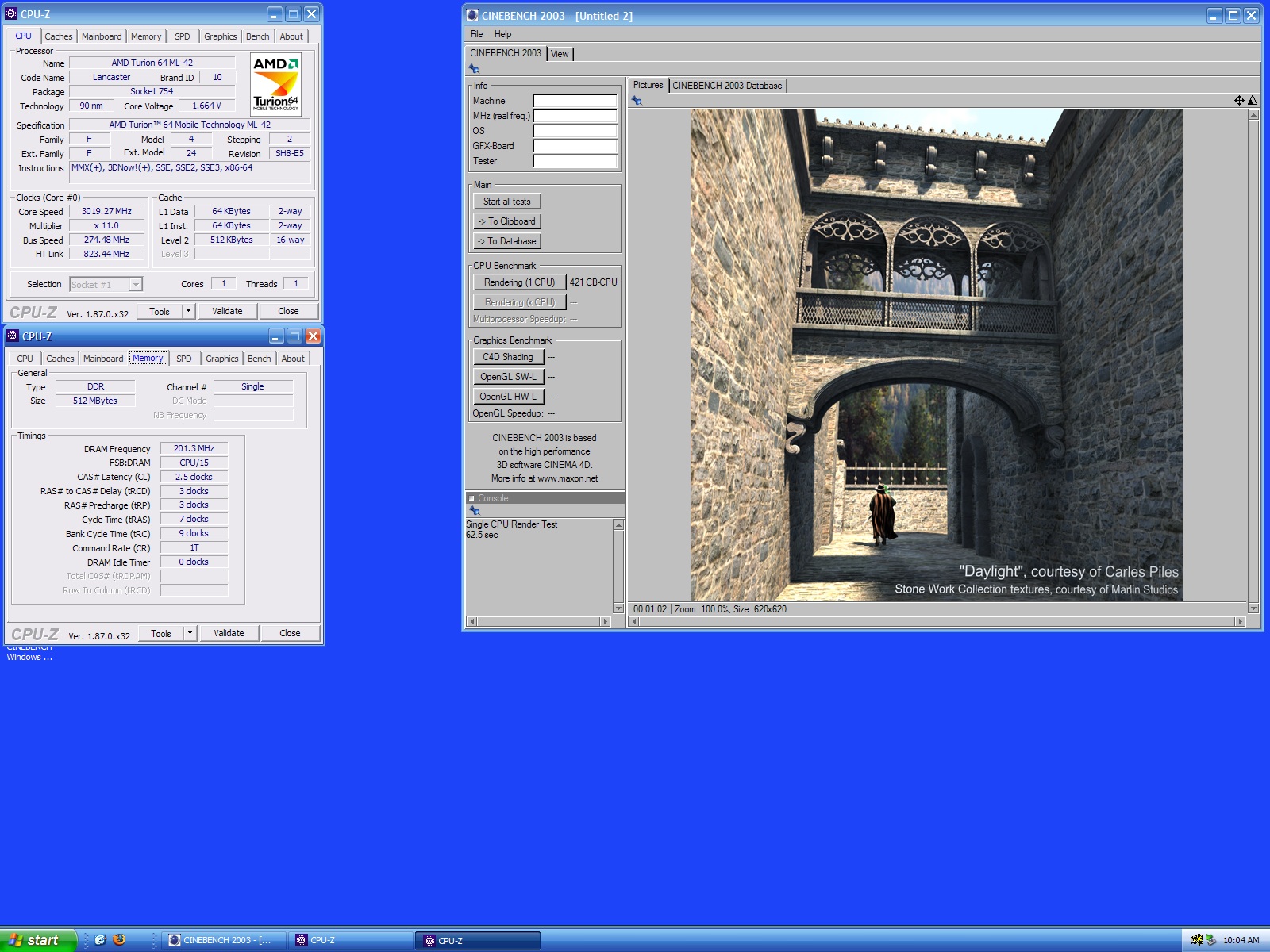The height and width of the screenshot is (952, 1270).
Task: Run OpenGL HW-L benchmark
Action: pos(508,397)
